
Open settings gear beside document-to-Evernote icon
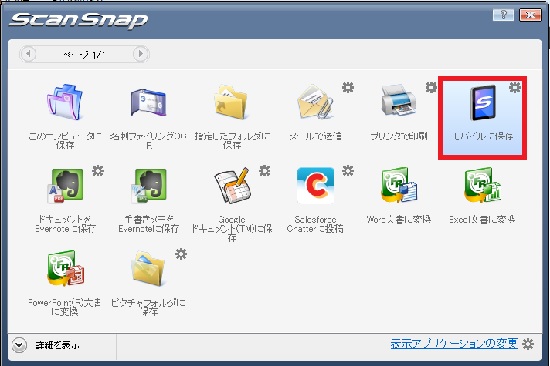pyautogui.click(x=98, y=171)
